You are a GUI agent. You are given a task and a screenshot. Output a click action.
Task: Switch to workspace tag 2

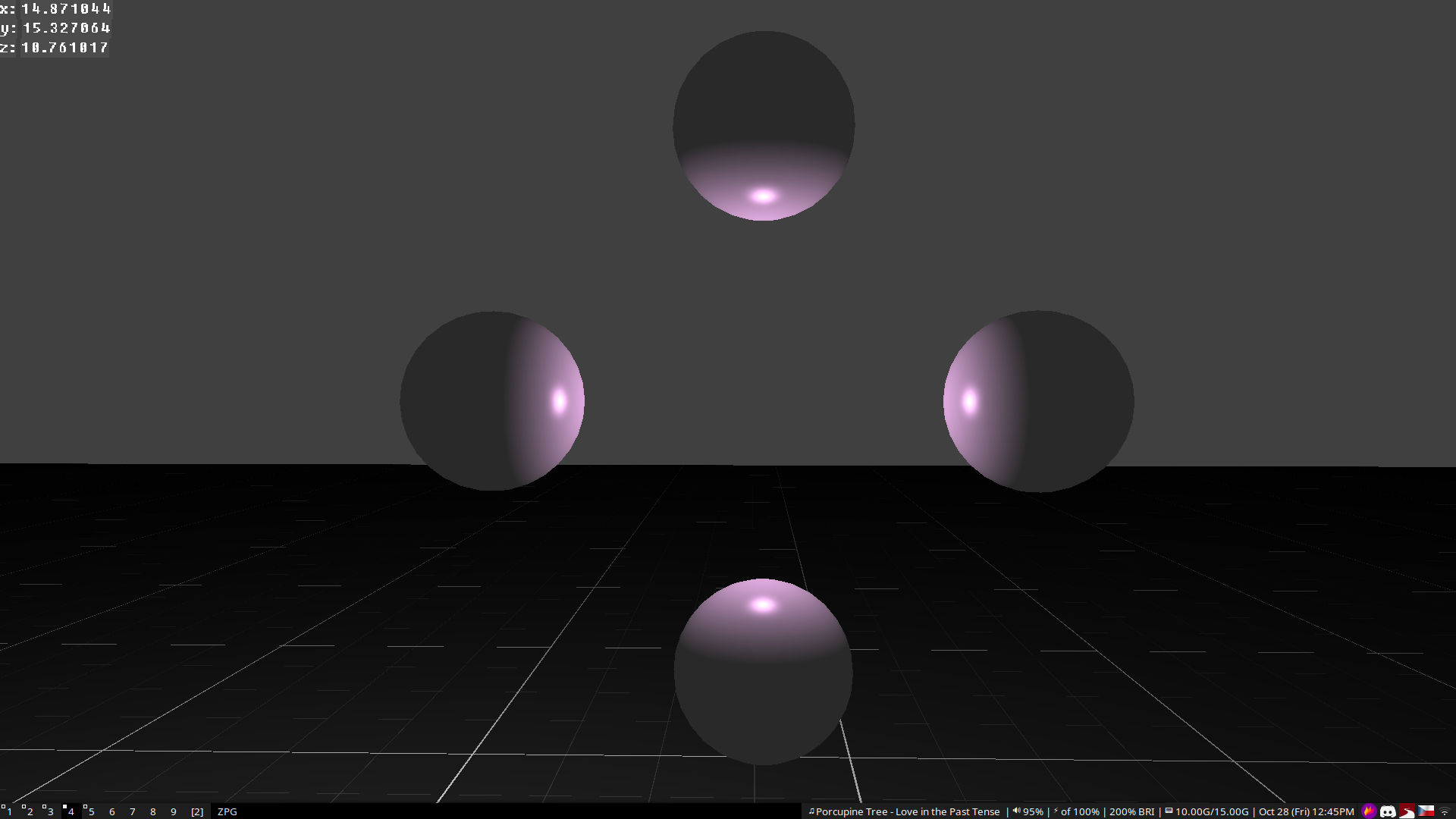click(30, 811)
